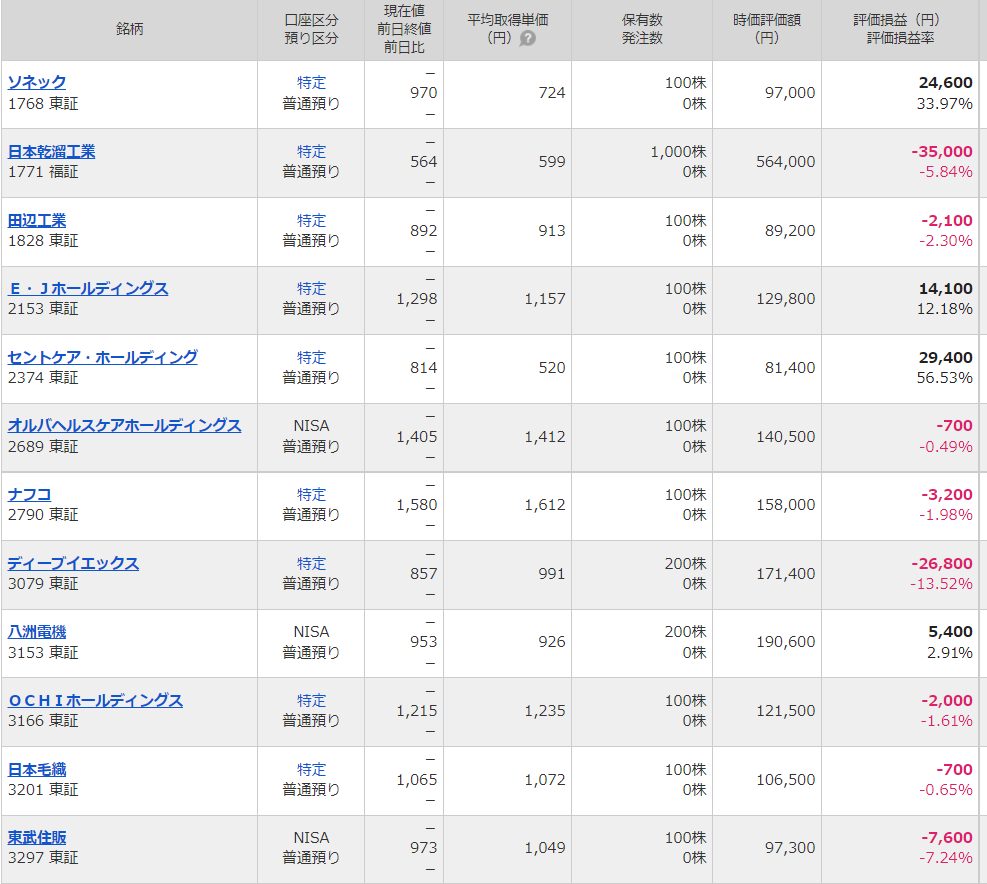This screenshot has height=884, width=987.
Task: Select the 1,000株 holding for 日本乾溜工業
Action: pyautogui.click(x=679, y=152)
